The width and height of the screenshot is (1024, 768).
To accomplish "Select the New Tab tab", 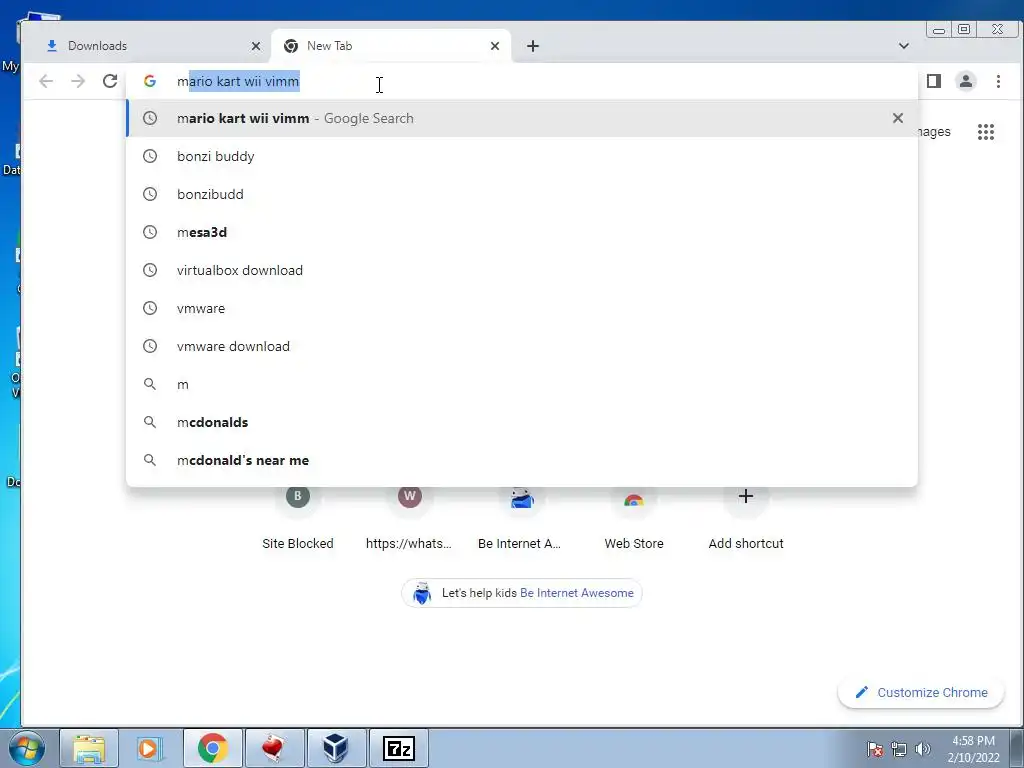I will click(x=391, y=46).
